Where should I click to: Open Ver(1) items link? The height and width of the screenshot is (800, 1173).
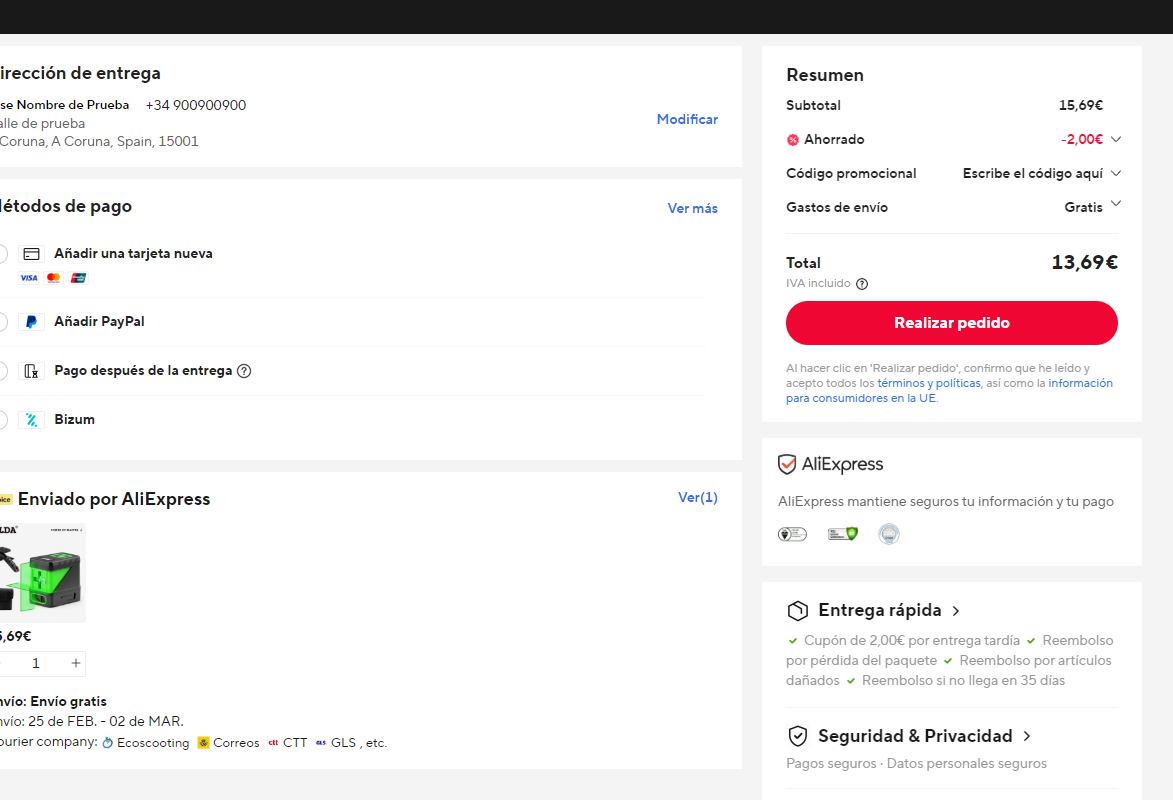[x=697, y=497]
